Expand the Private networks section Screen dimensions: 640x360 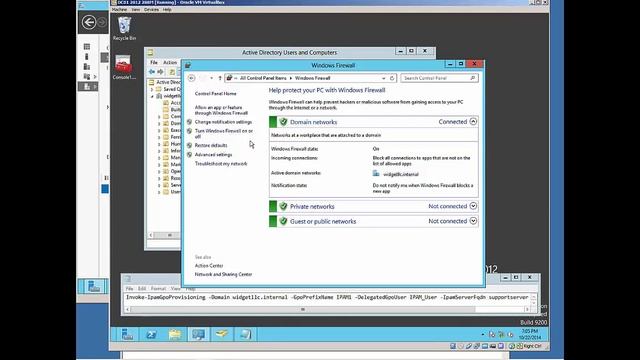coord(473,206)
